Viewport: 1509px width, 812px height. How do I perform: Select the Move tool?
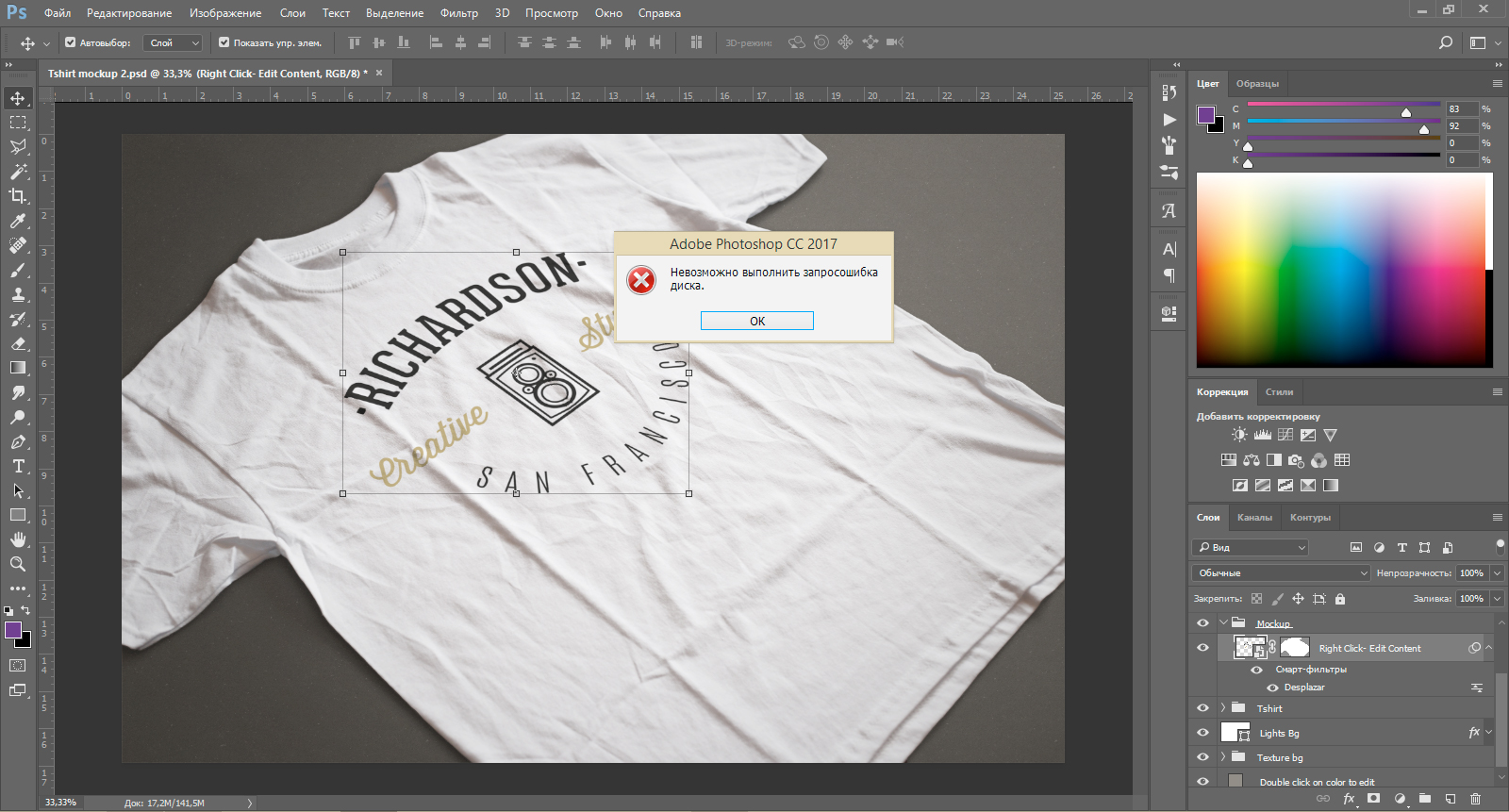click(x=18, y=98)
